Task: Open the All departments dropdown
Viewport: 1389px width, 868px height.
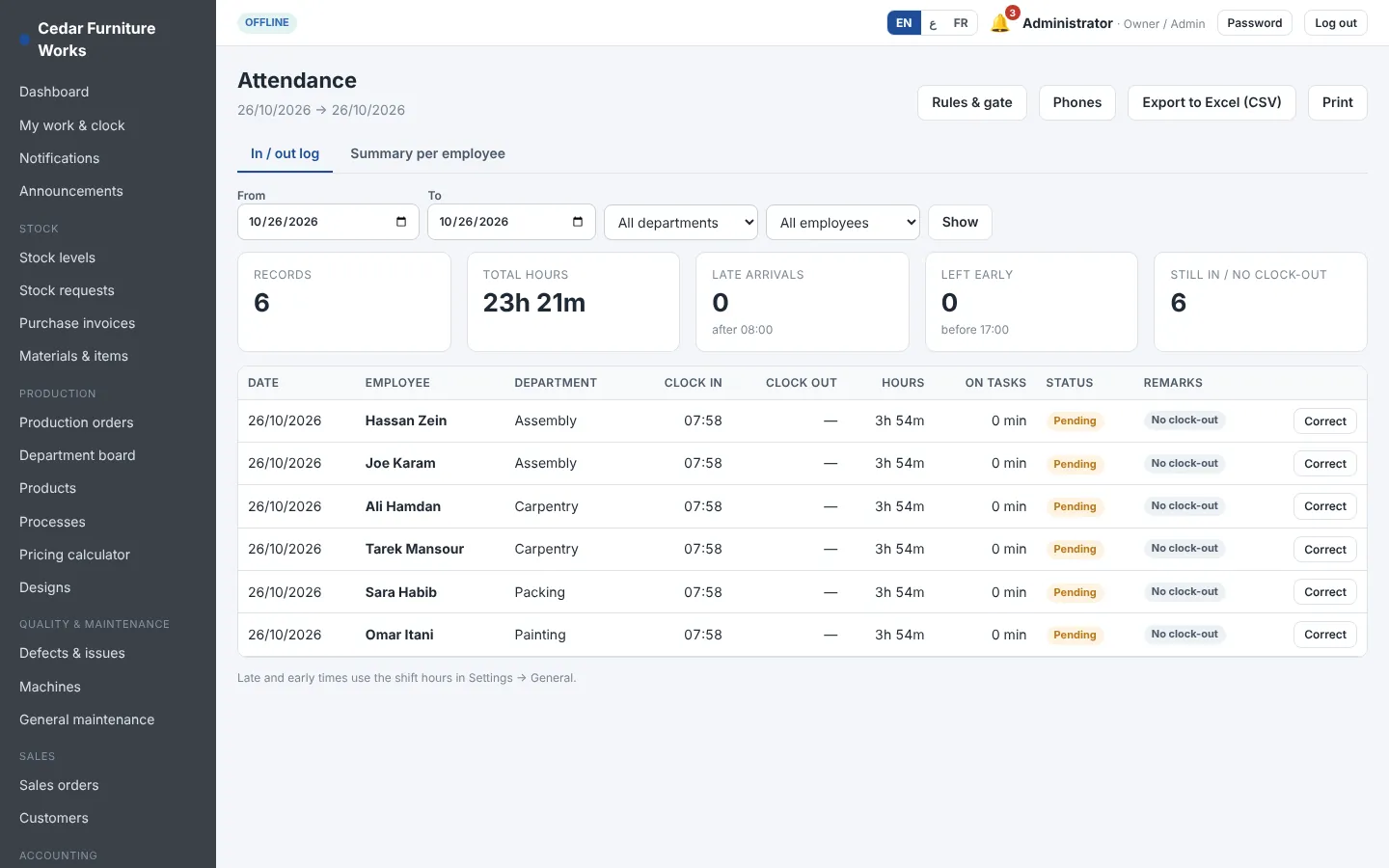Action: point(681,223)
